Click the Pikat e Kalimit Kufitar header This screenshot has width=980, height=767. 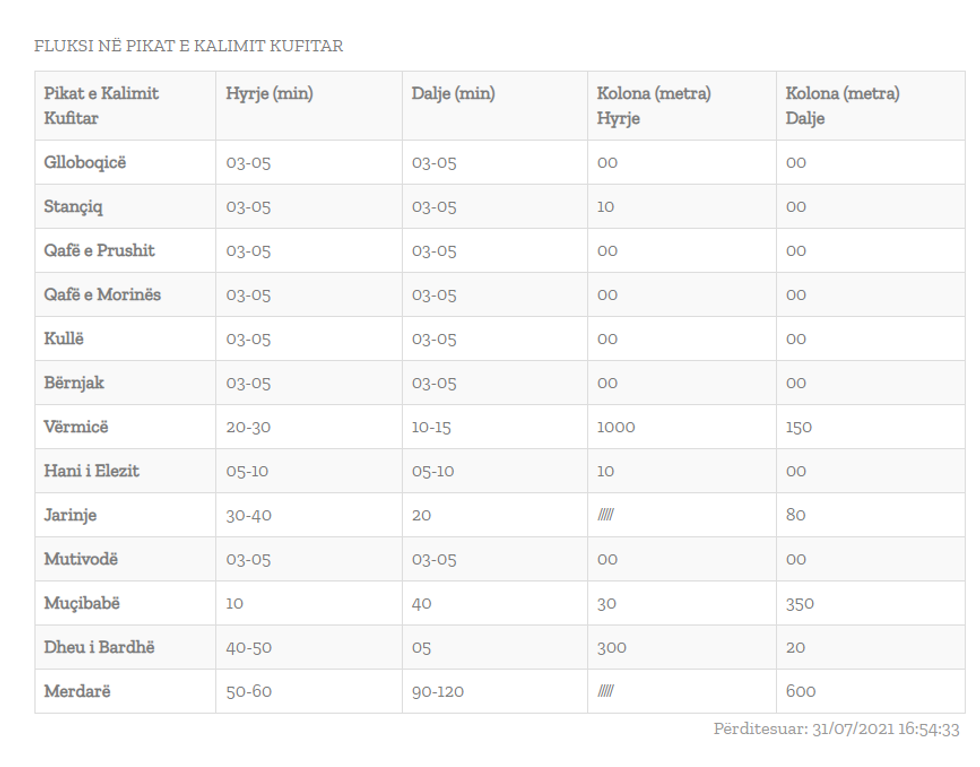101,105
